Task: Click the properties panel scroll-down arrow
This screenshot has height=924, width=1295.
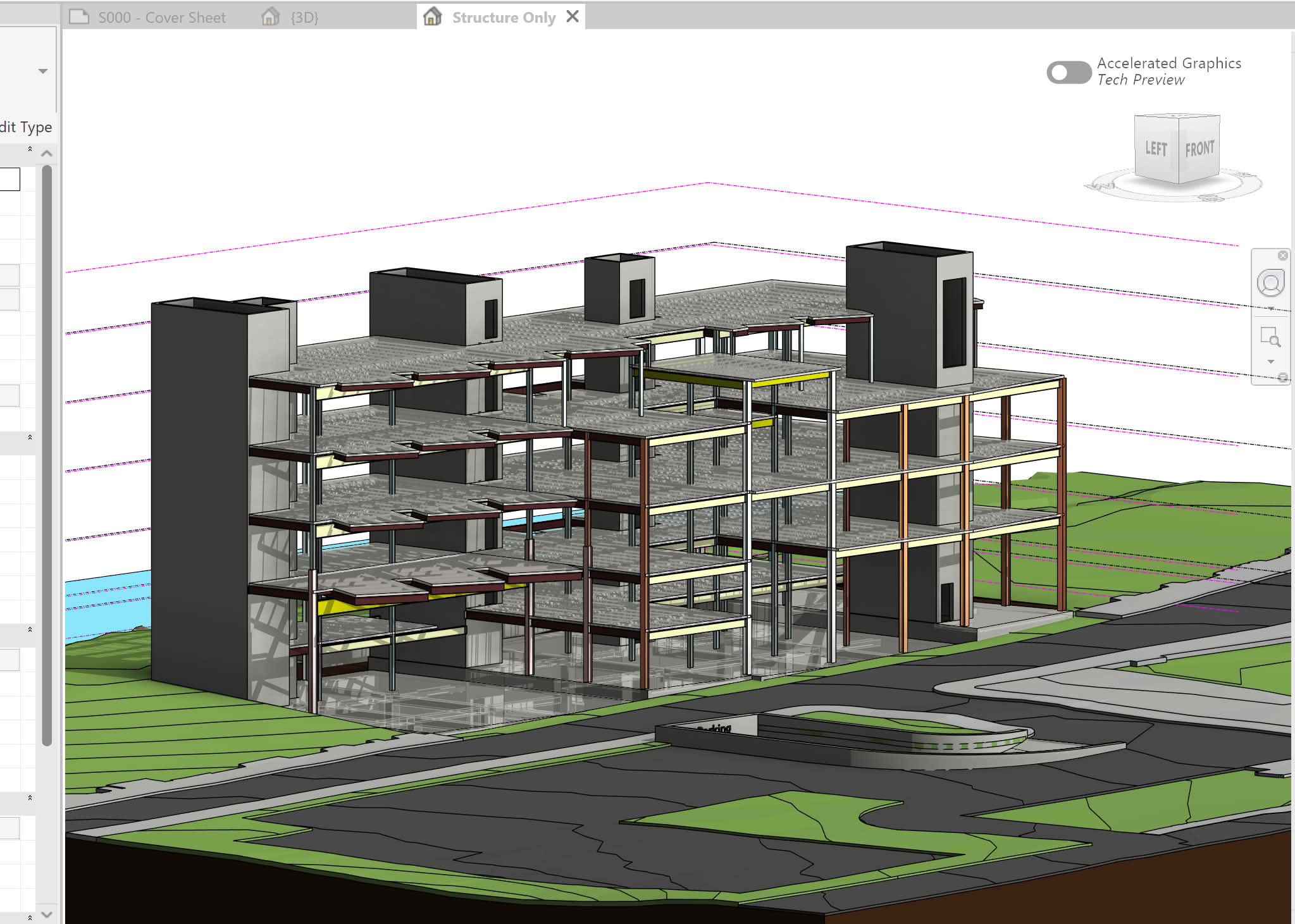Action: (47, 915)
